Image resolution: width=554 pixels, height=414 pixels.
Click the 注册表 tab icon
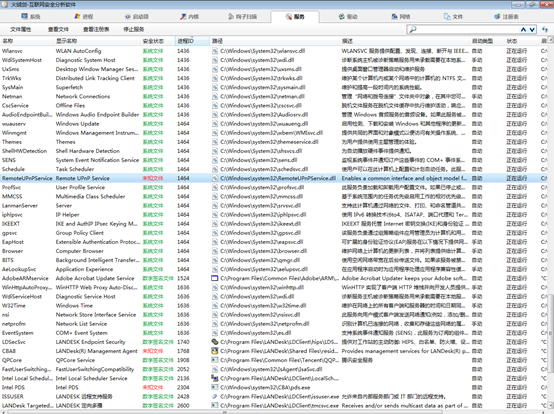pyautogui.click(x=497, y=17)
